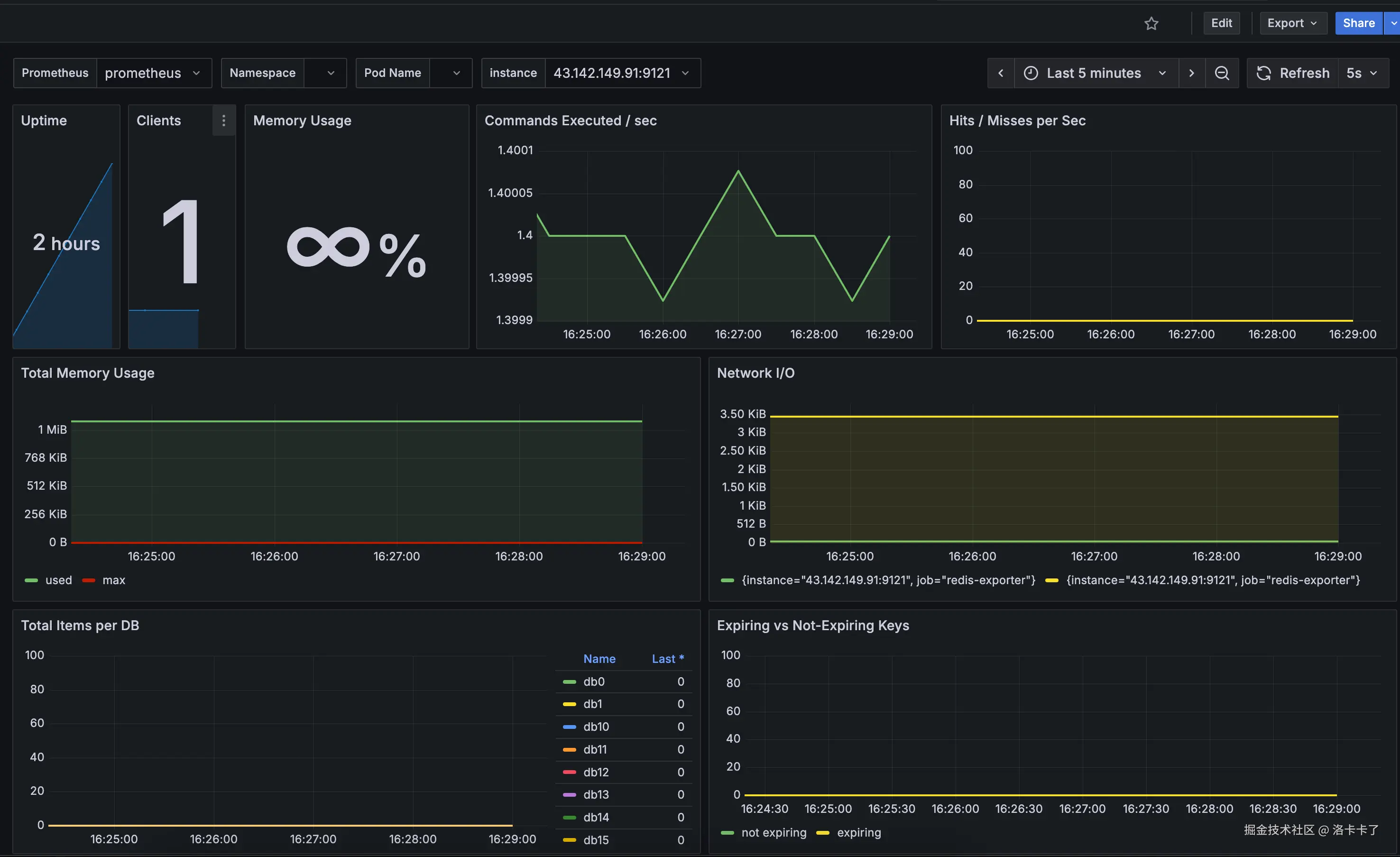Click the zoom out time range icon

click(x=1222, y=74)
